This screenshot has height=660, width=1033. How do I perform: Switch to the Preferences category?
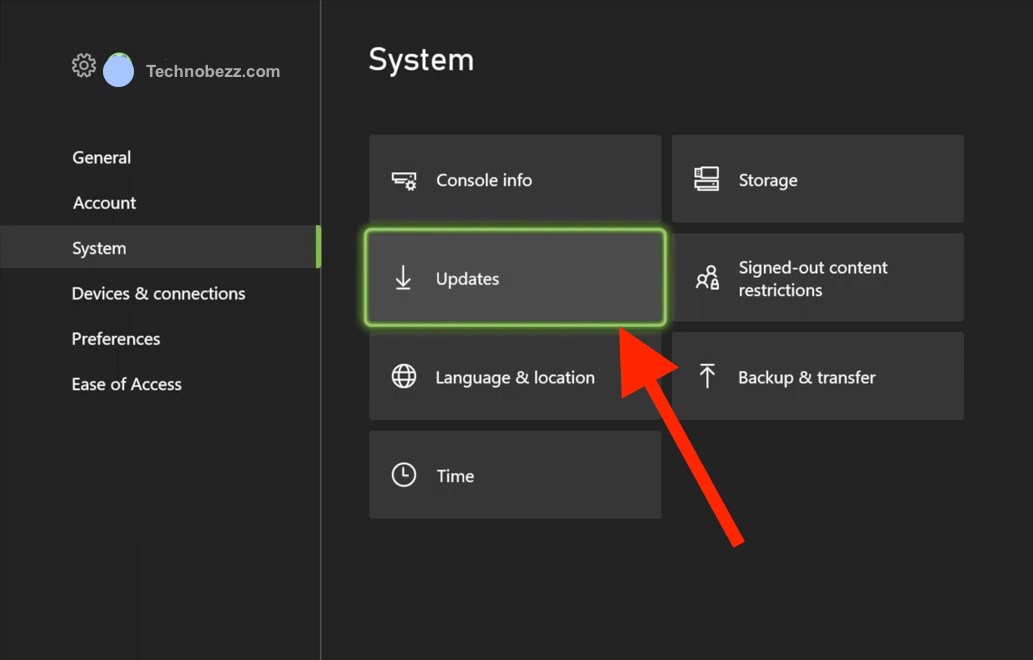[116, 339]
